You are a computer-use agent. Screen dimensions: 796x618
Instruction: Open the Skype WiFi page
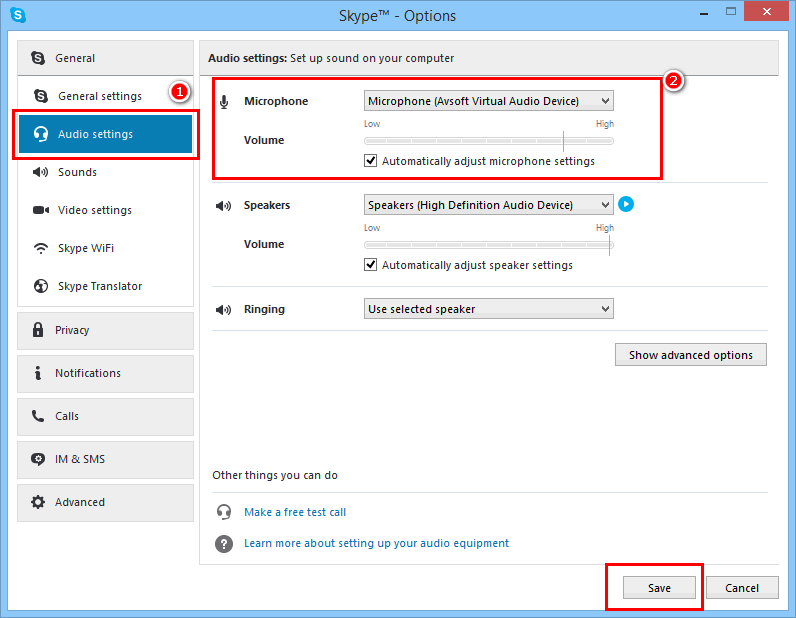pos(106,248)
